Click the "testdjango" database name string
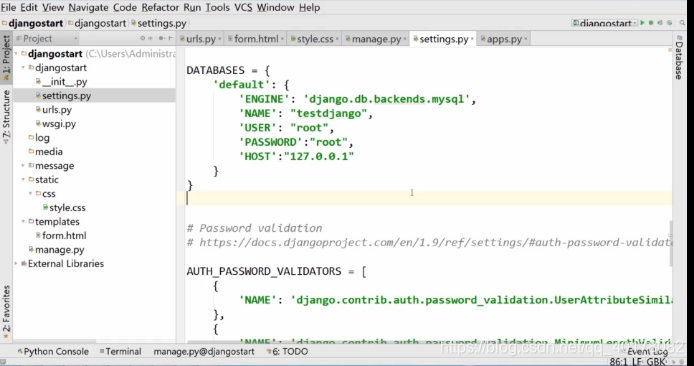Image resolution: width=694 pixels, height=366 pixels. point(329,114)
